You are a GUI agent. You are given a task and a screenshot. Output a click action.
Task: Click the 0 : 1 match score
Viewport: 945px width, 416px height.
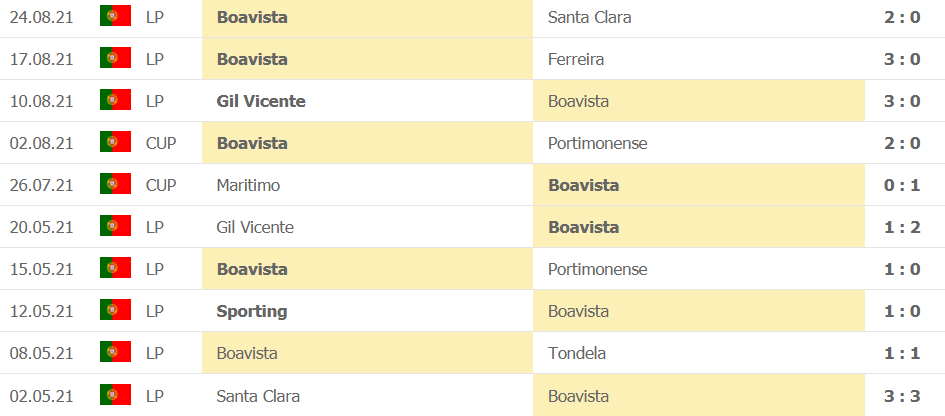coord(902,185)
